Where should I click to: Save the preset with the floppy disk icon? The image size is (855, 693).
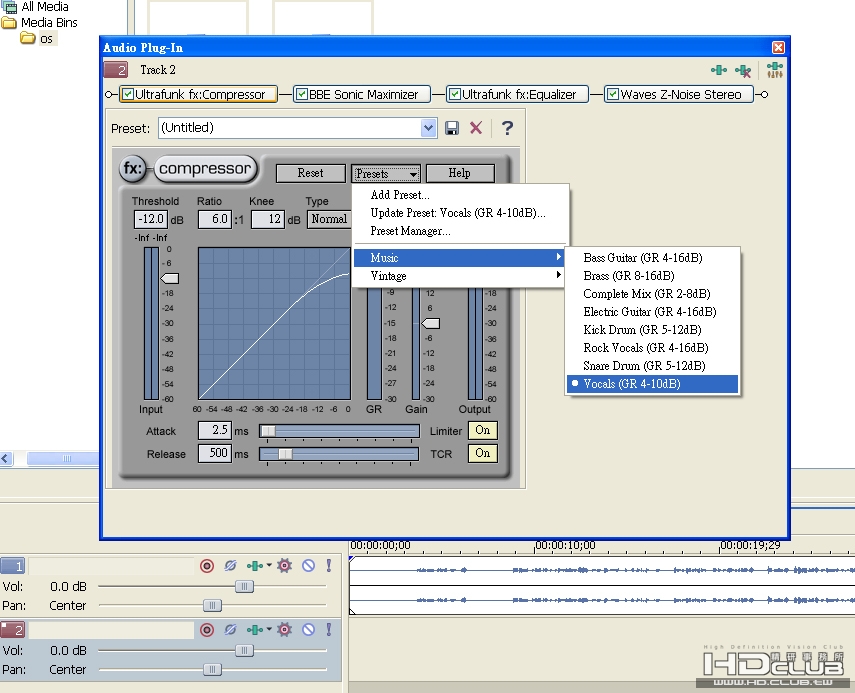pos(451,128)
